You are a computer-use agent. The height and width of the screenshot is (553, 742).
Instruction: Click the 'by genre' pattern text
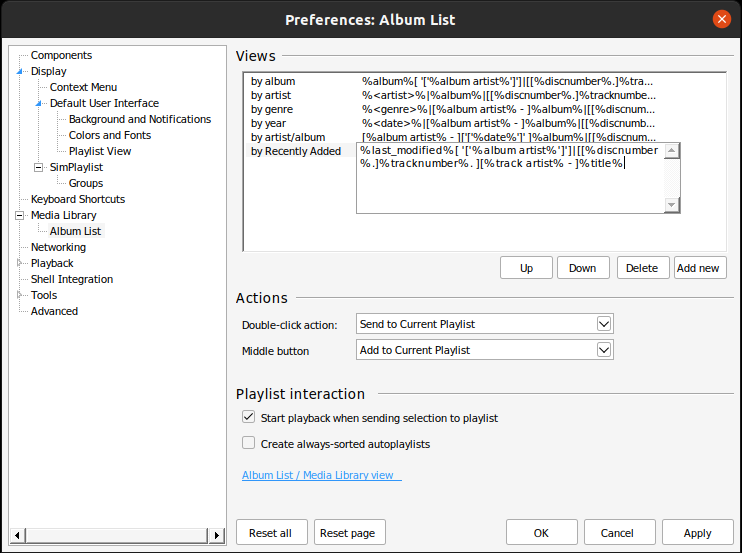point(509,109)
